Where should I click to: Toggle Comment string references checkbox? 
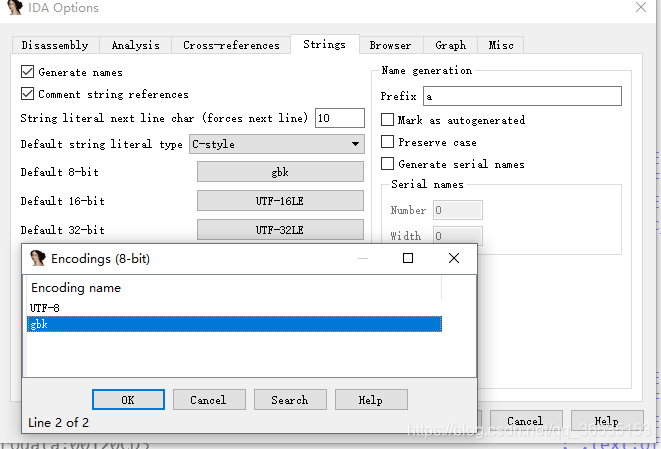point(27,94)
